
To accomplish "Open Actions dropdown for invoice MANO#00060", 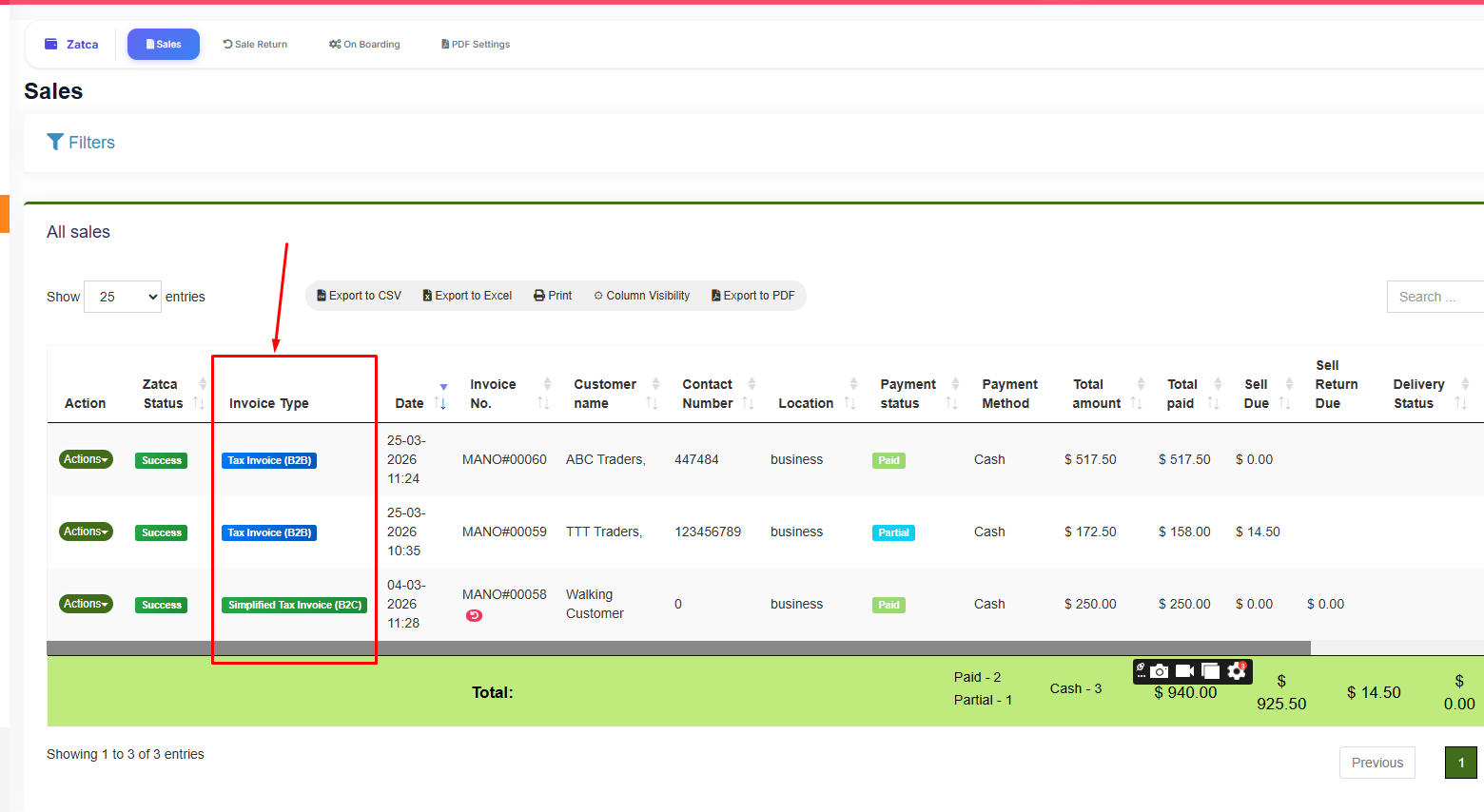I will pos(86,458).
